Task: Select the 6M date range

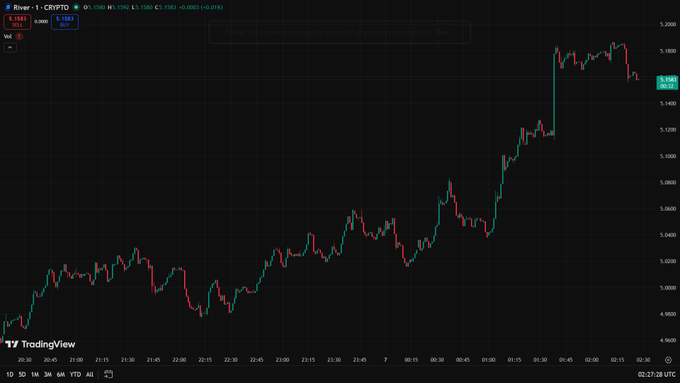Action: [x=61, y=374]
